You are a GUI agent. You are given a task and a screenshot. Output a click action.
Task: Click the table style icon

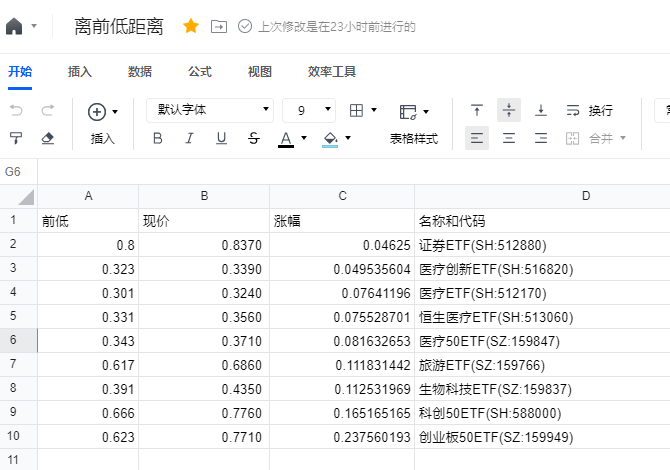408,112
